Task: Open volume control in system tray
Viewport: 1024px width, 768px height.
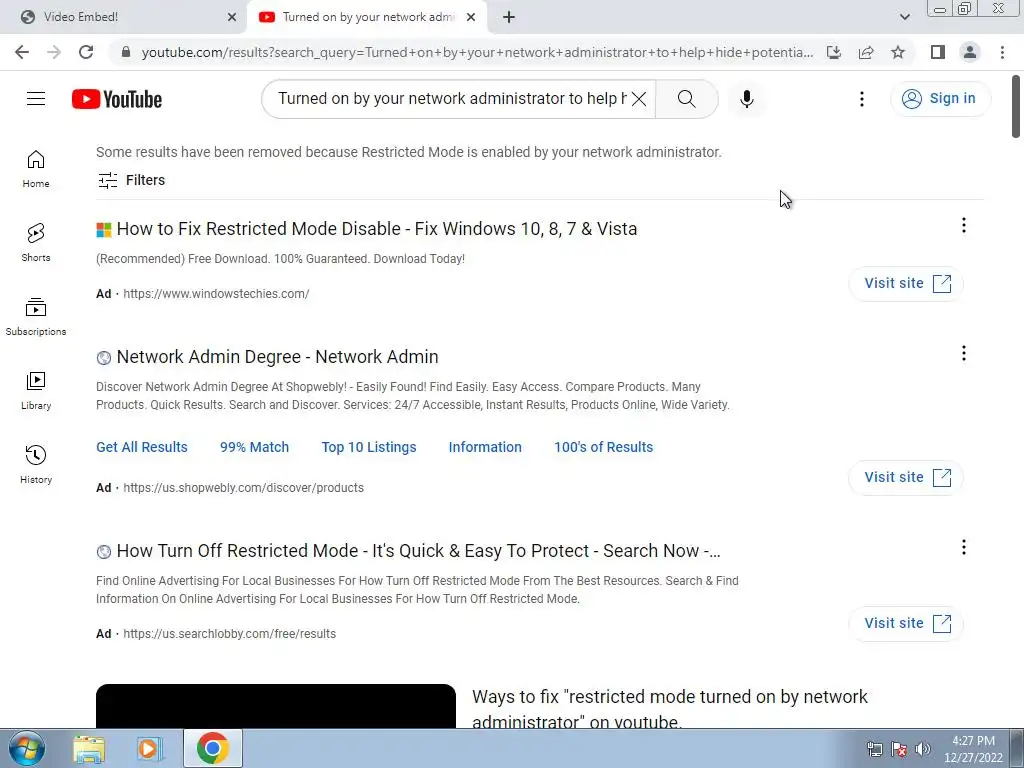Action: coord(922,749)
